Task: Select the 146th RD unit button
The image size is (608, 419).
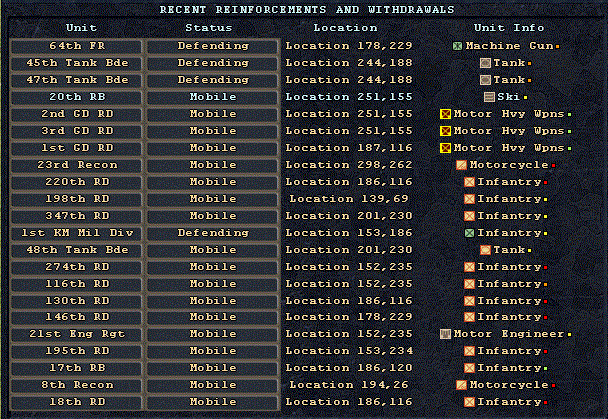Action: click(76, 317)
